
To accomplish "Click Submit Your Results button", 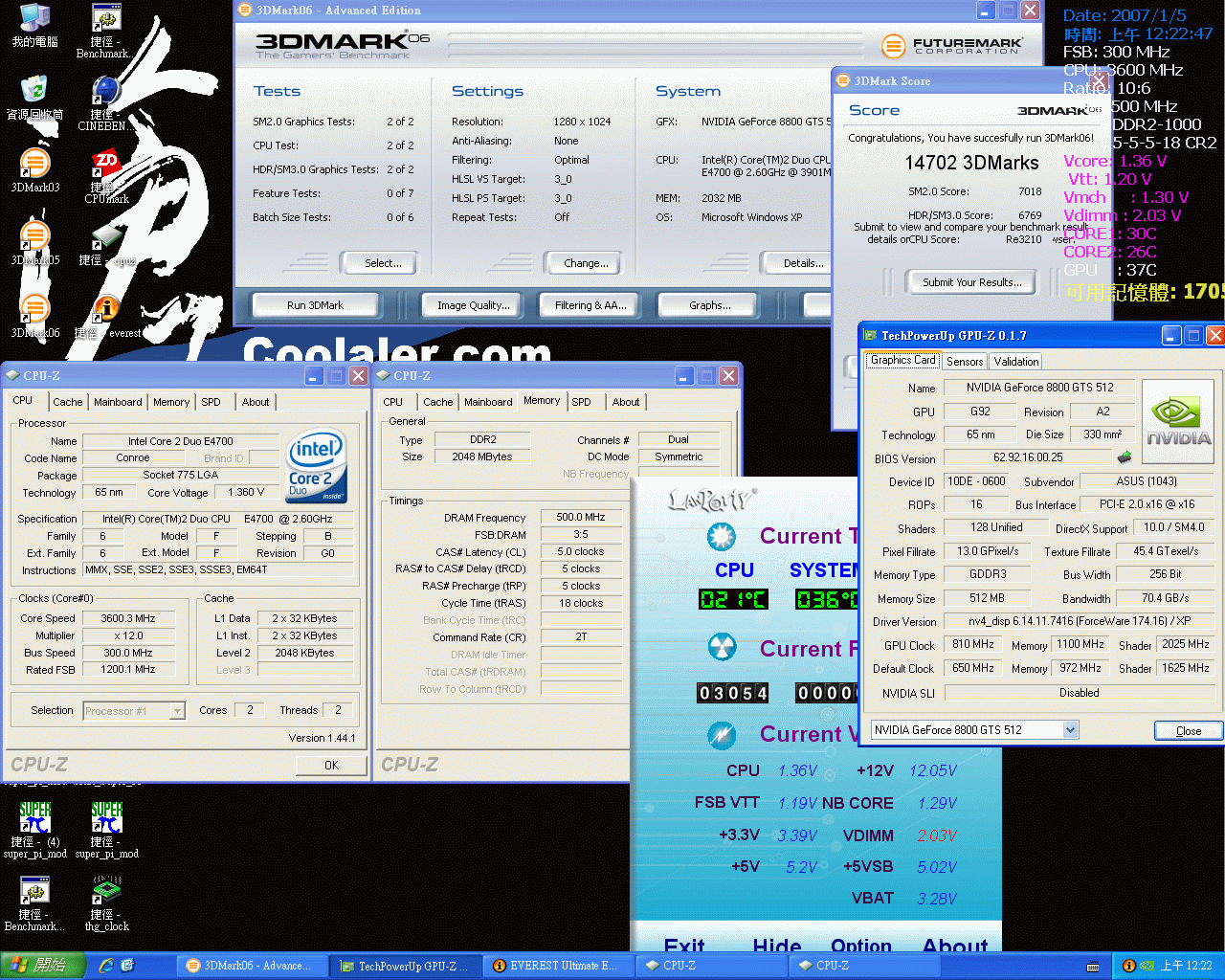I will 971,282.
